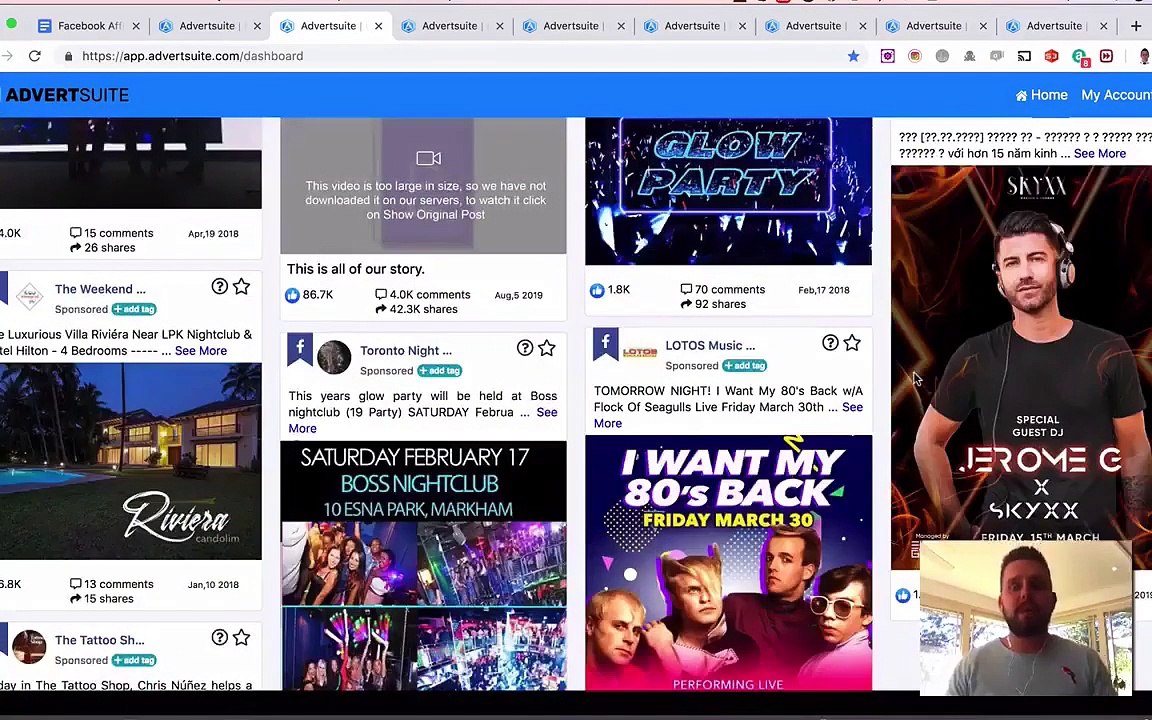Click the 15 comments count
This screenshot has height=720, width=1152.
pyautogui.click(x=118, y=233)
